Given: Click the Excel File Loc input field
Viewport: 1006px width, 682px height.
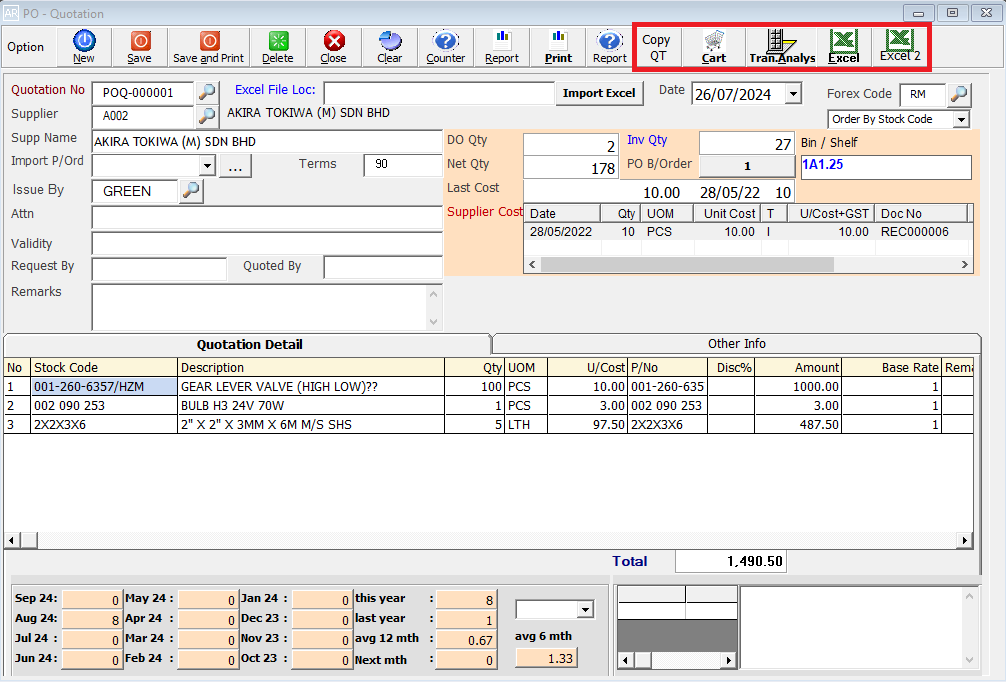Looking at the screenshot, I should point(439,93).
